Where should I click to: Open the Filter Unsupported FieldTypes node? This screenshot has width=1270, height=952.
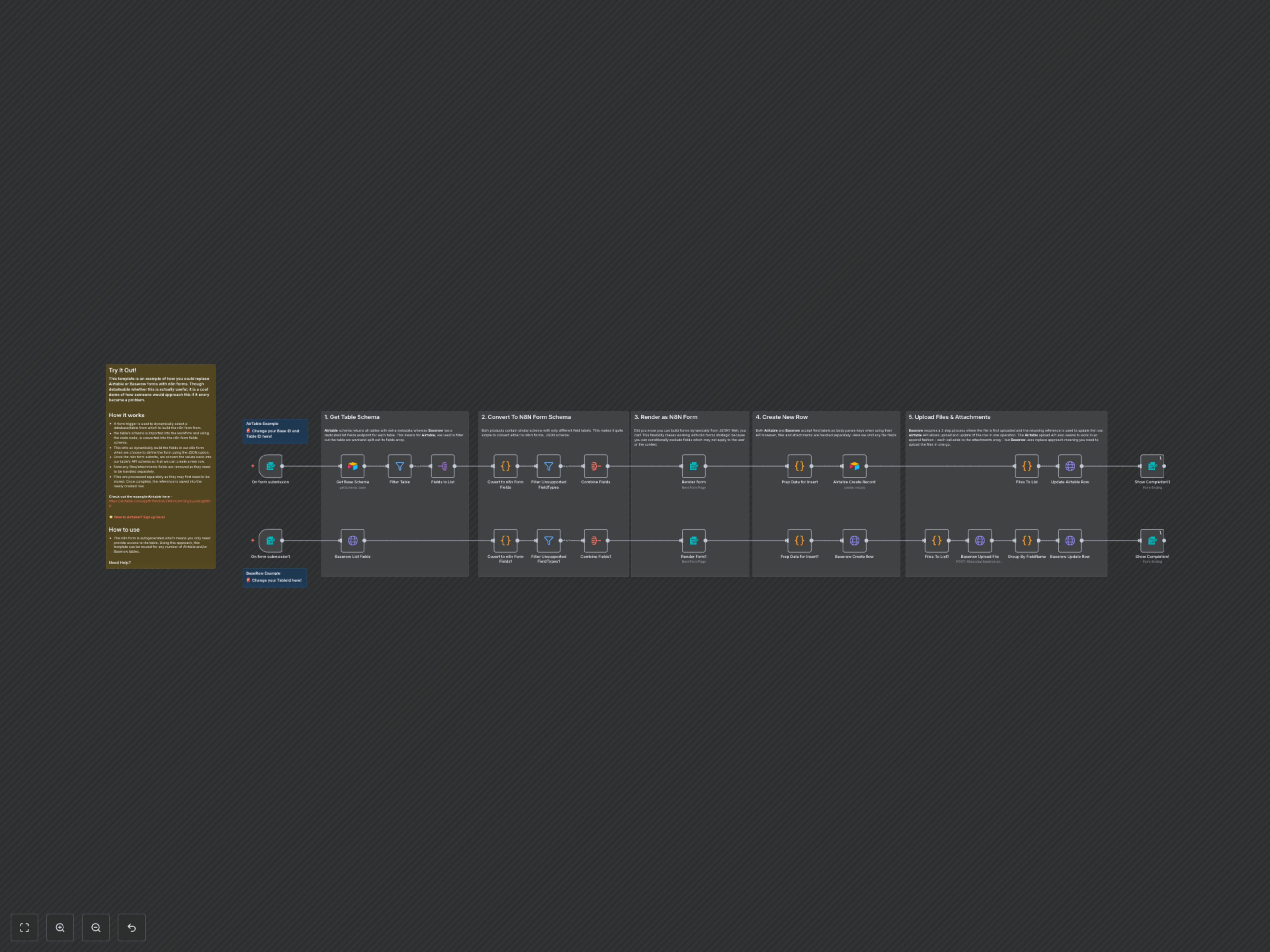[548, 466]
